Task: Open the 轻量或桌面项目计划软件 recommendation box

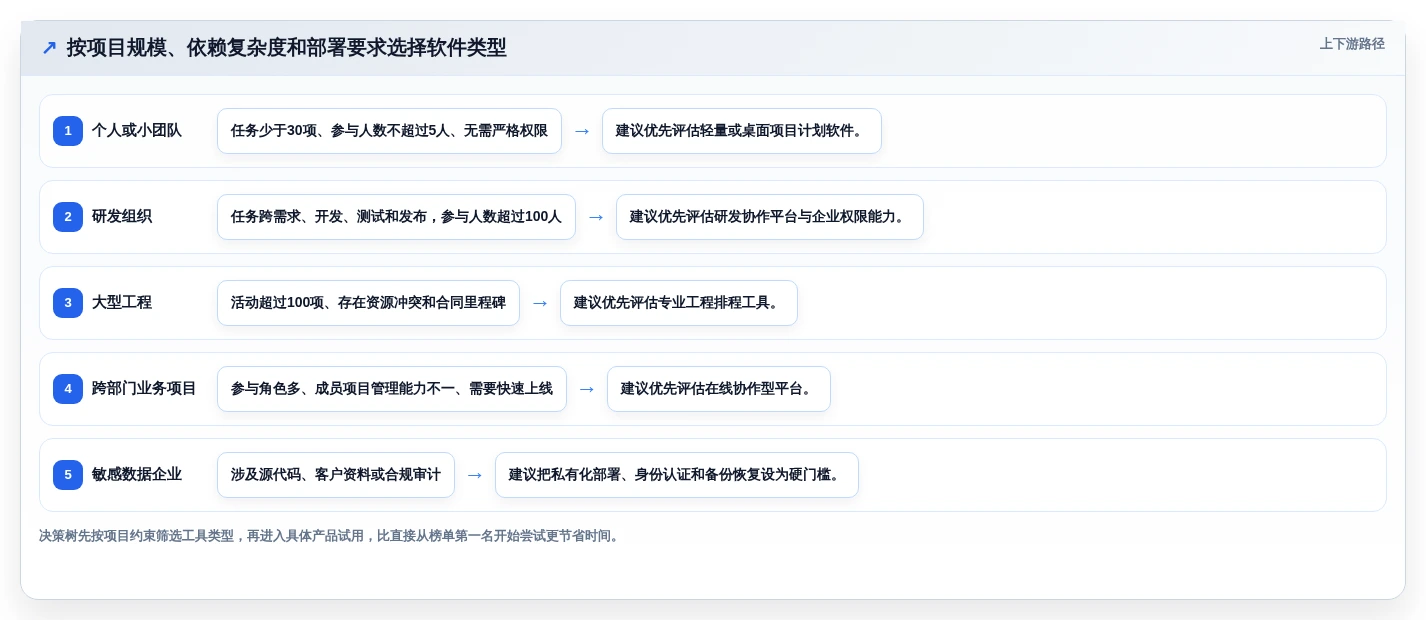Action: click(742, 131)
